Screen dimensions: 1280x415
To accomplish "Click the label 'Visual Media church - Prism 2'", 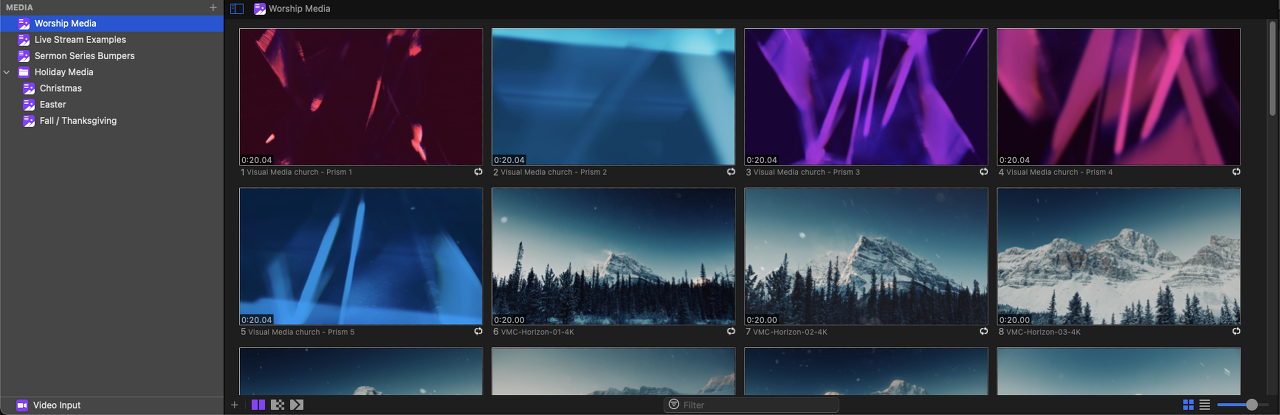I will click(x=553, y=172).
